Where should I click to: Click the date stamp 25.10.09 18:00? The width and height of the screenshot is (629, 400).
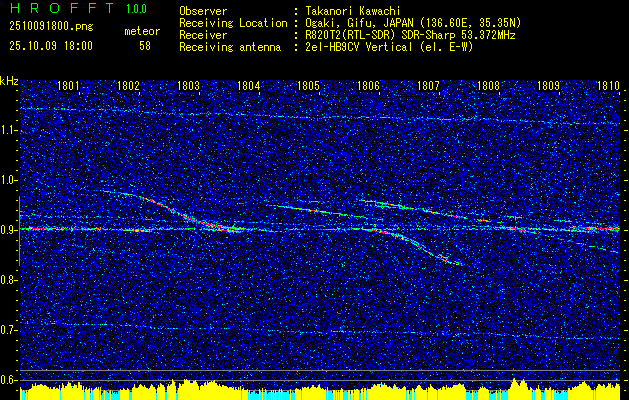coord(51,46)
